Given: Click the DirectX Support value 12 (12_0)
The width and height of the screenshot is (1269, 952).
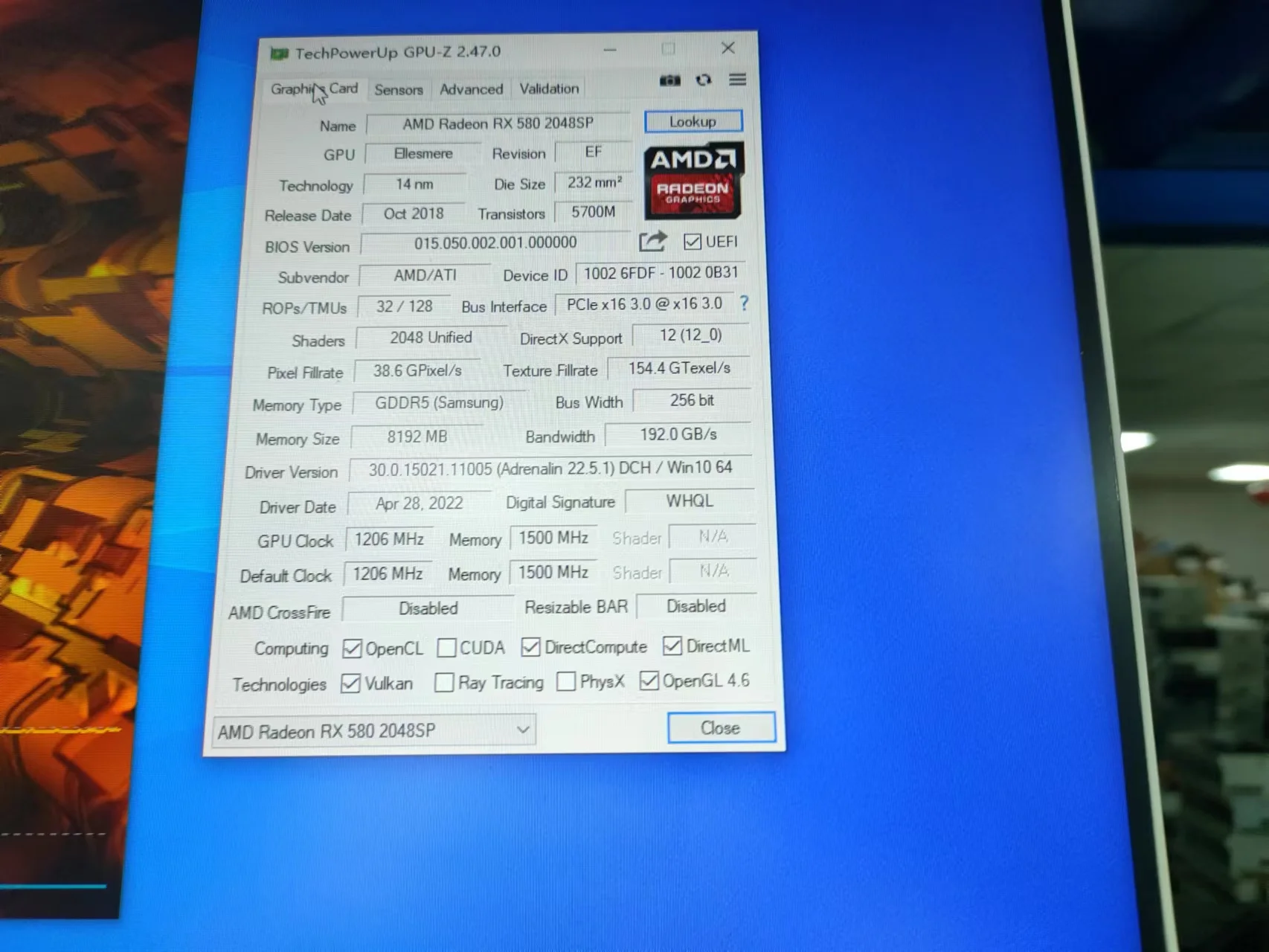Looking at the screenshot, I should [x=690, y=335].
